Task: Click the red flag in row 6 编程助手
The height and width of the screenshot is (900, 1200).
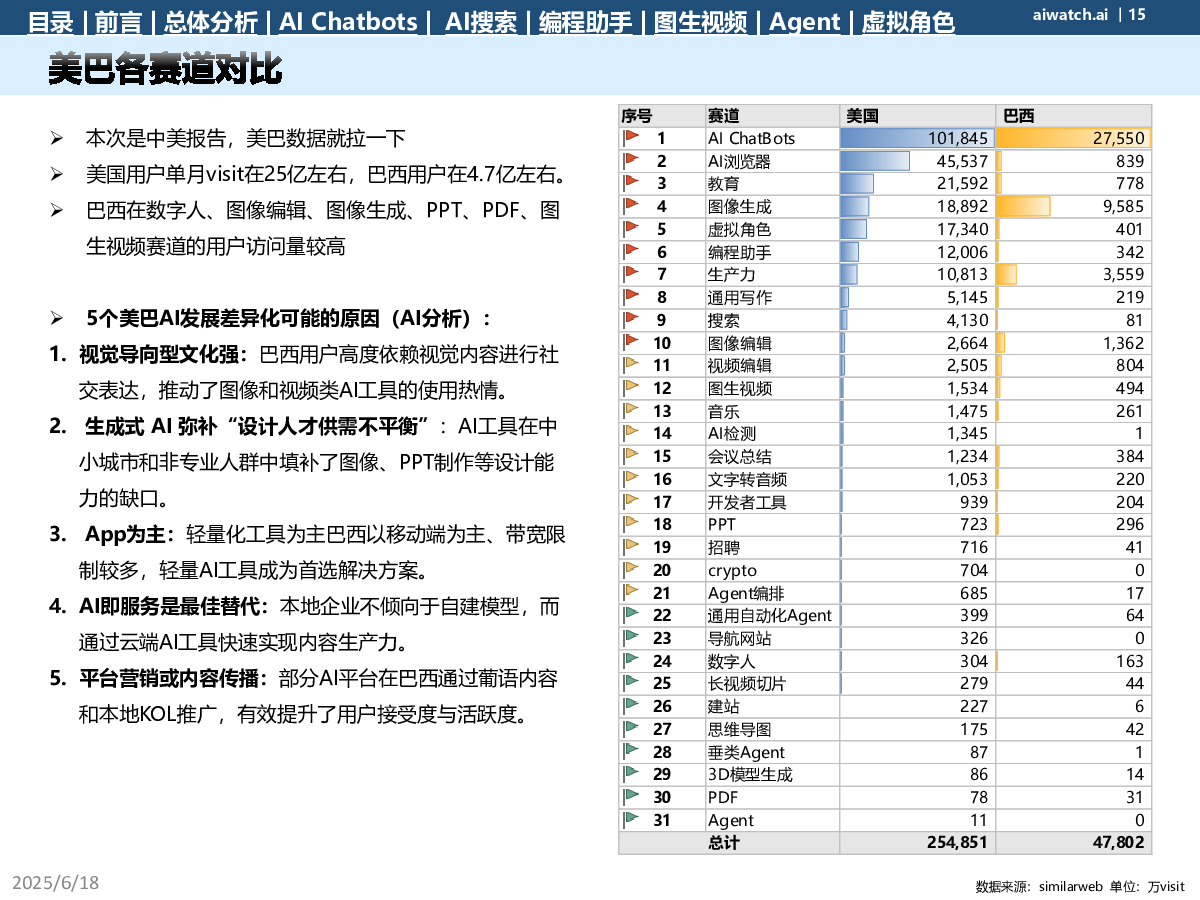Action: [631, 251]
